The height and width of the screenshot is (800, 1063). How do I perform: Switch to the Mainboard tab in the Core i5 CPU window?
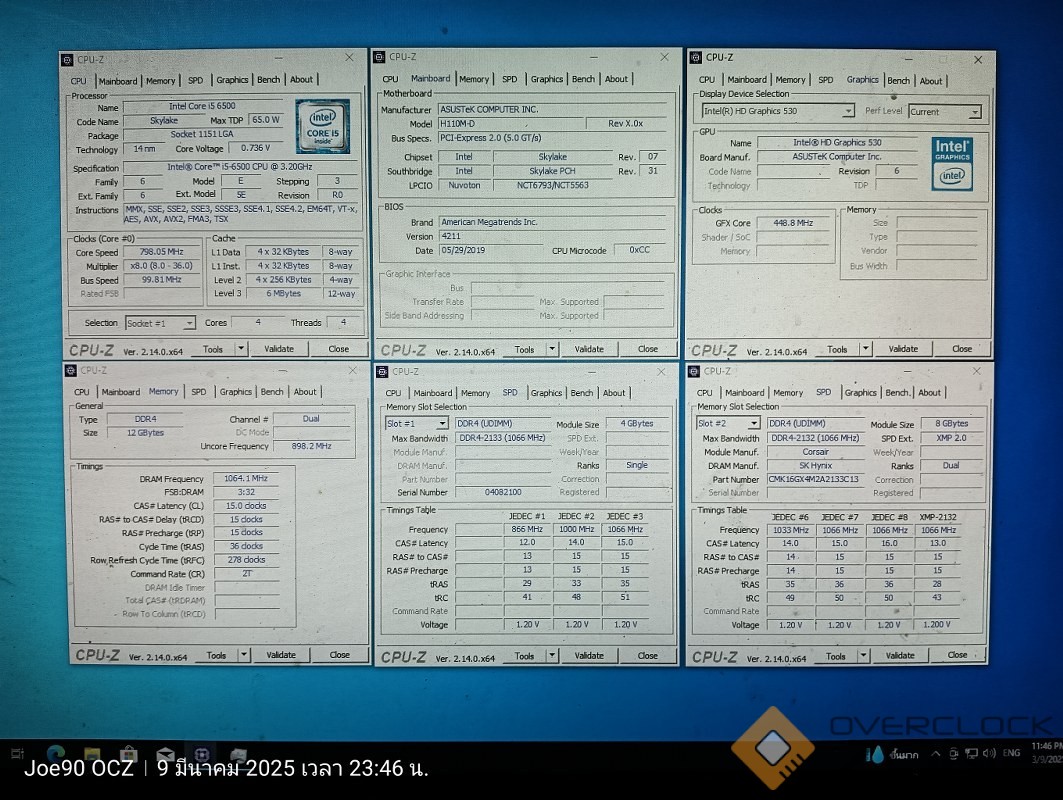118,81
